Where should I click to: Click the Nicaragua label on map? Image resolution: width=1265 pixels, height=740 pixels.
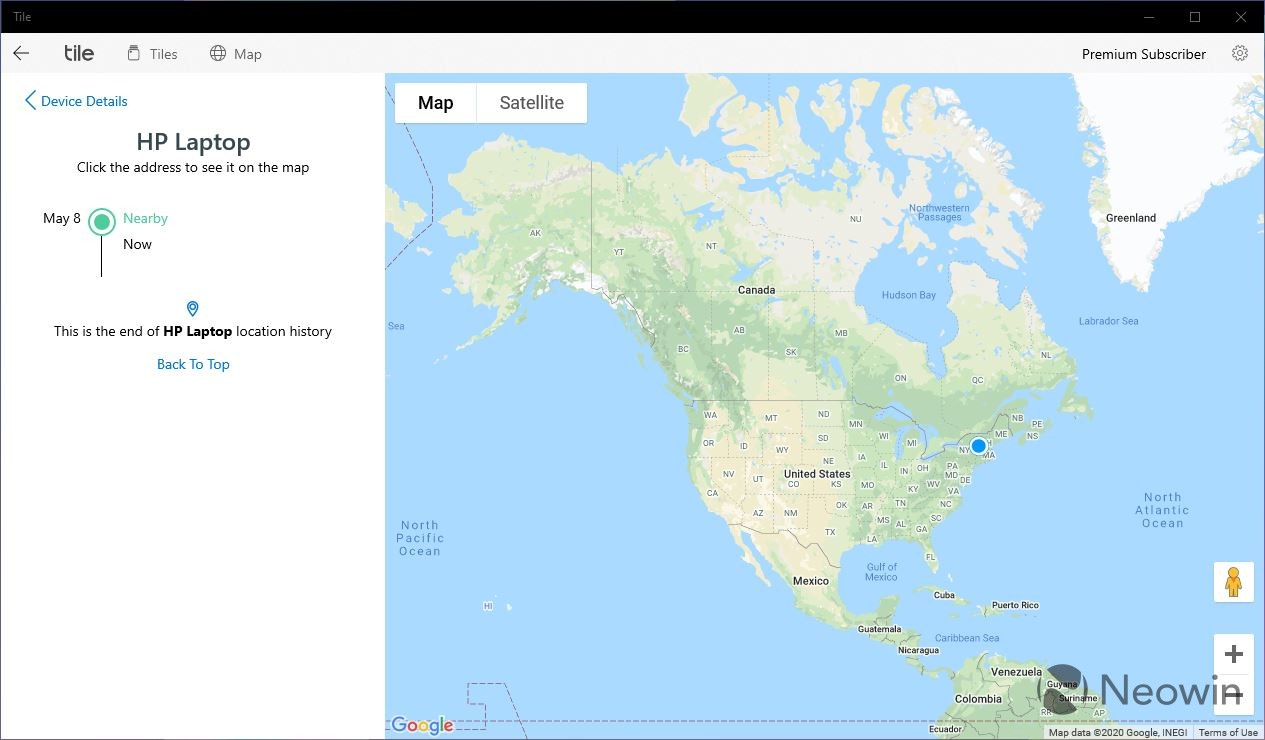coord(918,650)
